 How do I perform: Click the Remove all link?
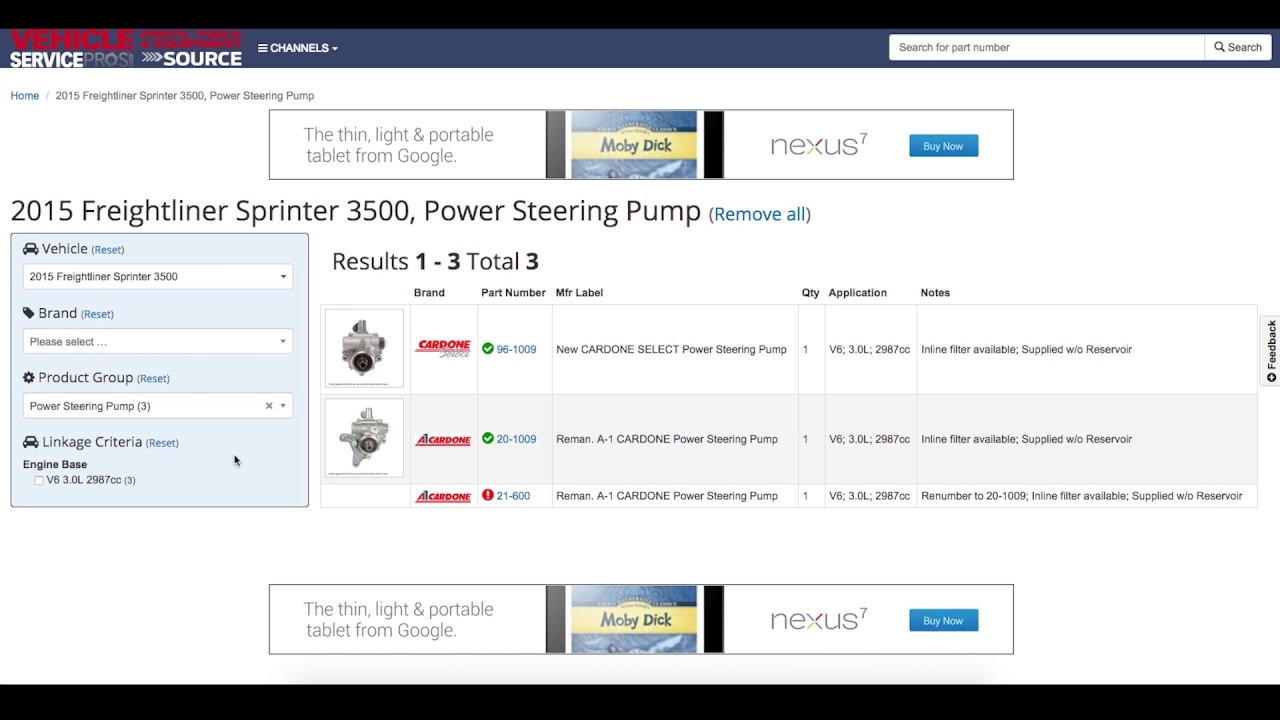pos(760,214)
